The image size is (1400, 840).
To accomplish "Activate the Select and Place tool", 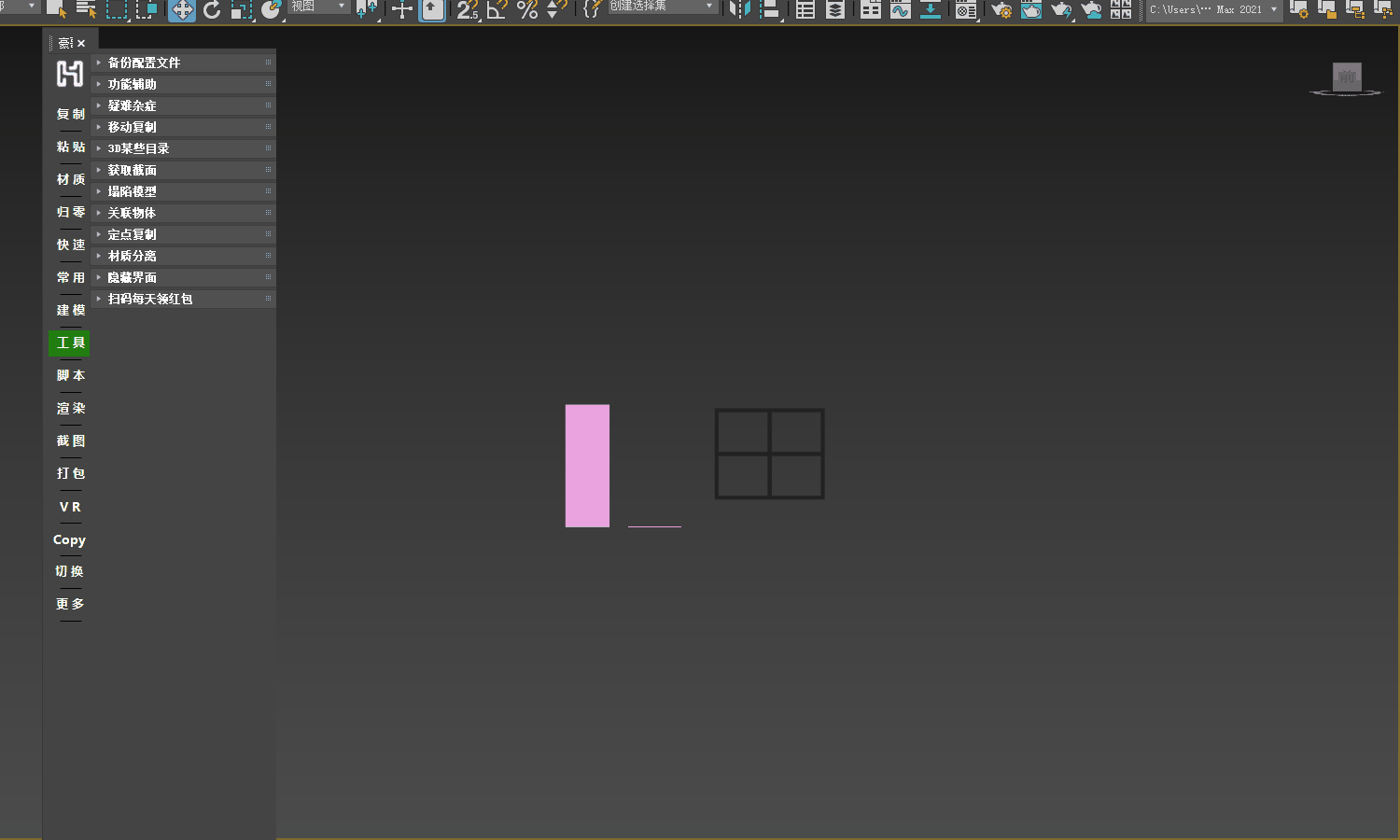I will pyautogui.click(x=272, y=9).
